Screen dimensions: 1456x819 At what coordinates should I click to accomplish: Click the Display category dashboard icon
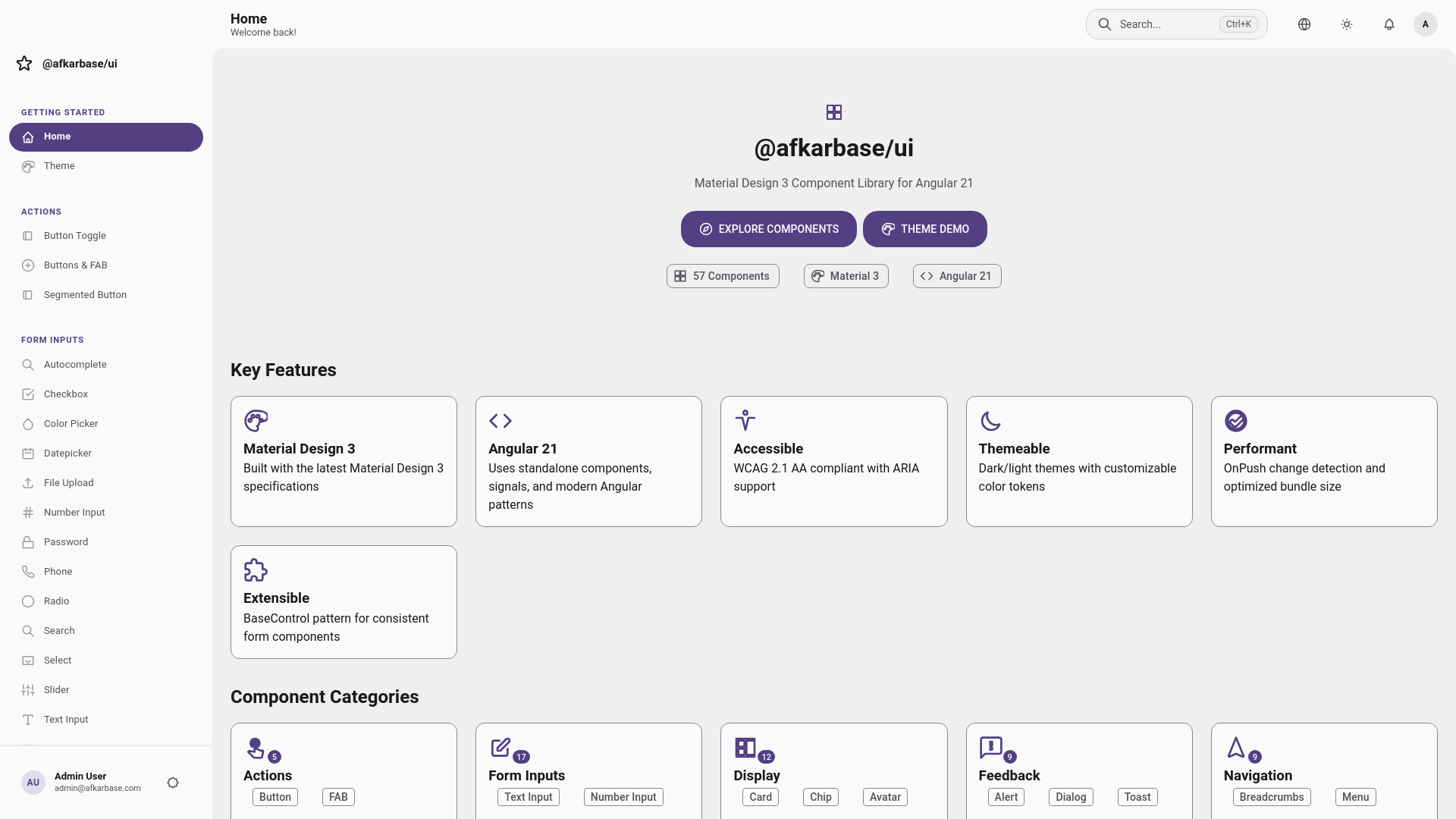tap(745, 748)
